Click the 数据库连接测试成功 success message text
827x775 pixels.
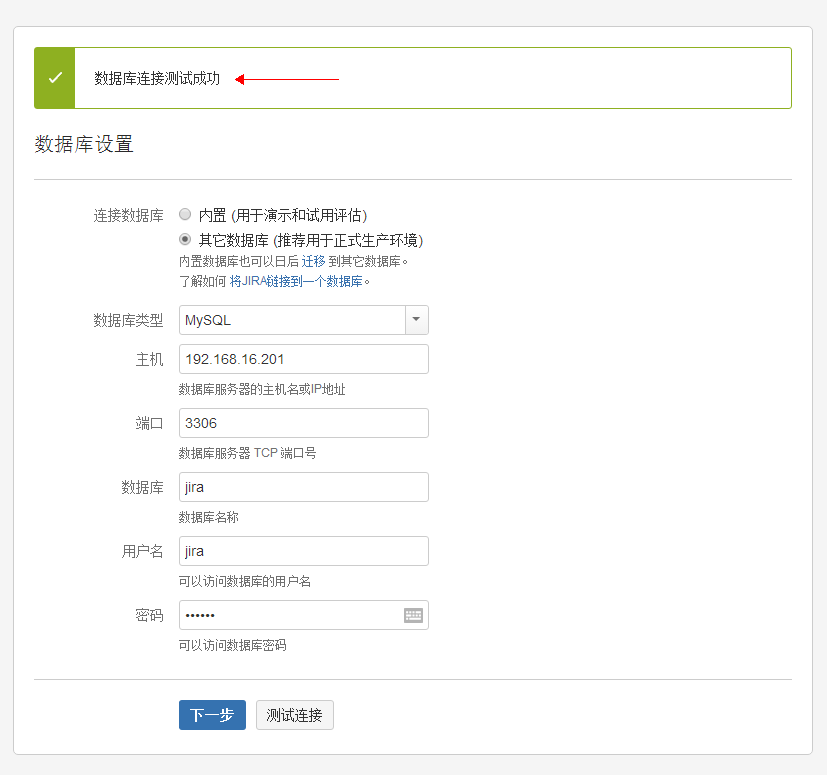157,79
